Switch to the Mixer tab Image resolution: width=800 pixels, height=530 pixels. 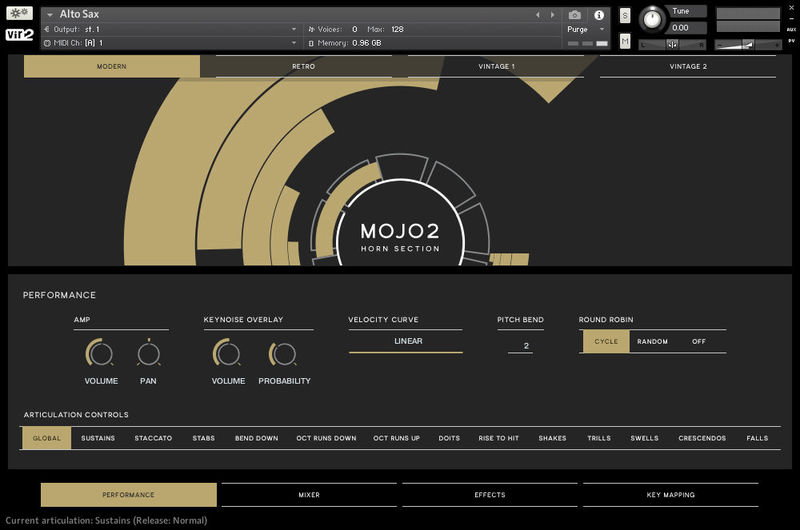pyautogui.click(x=309, y=495)
